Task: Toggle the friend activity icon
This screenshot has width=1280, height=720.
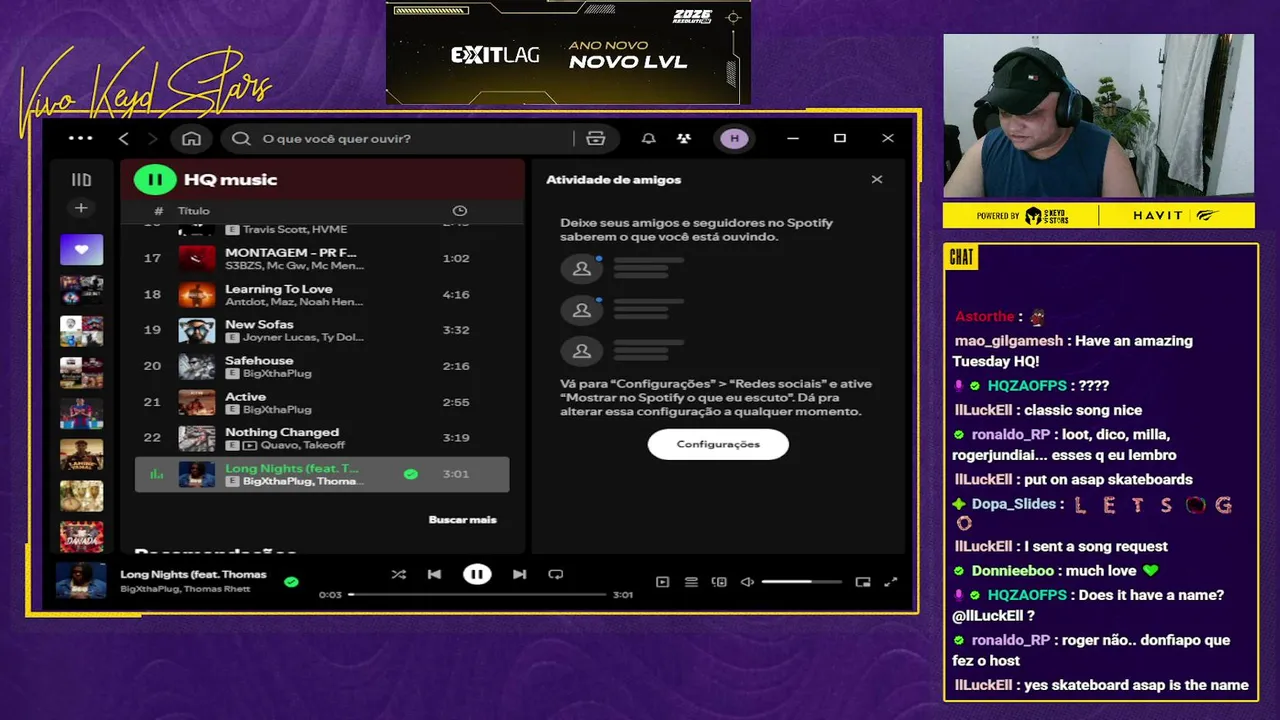Action: 684,138
